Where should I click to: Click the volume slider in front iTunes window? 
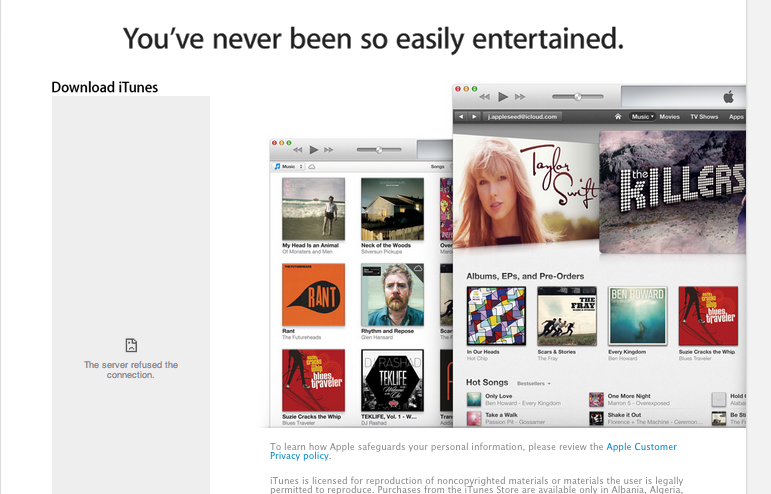pos(578,97)
